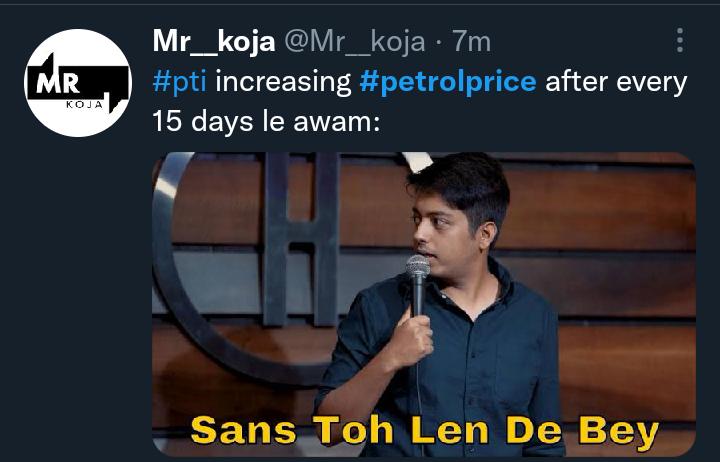Image resolution: width=720 pixels, height=462 pixels.
Task: Click the microphone in the meme image
Action: (418, 273)
